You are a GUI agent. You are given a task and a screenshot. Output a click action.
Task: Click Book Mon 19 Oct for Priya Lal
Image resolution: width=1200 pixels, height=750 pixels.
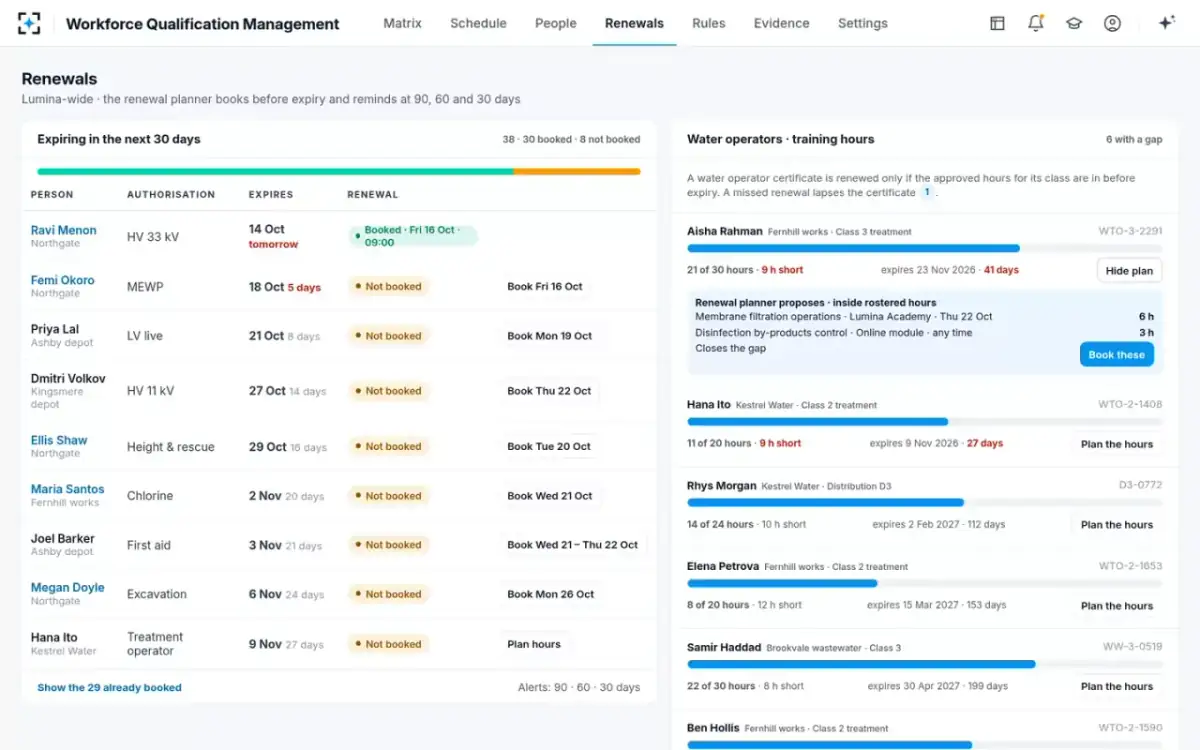(x=550, y=336)
